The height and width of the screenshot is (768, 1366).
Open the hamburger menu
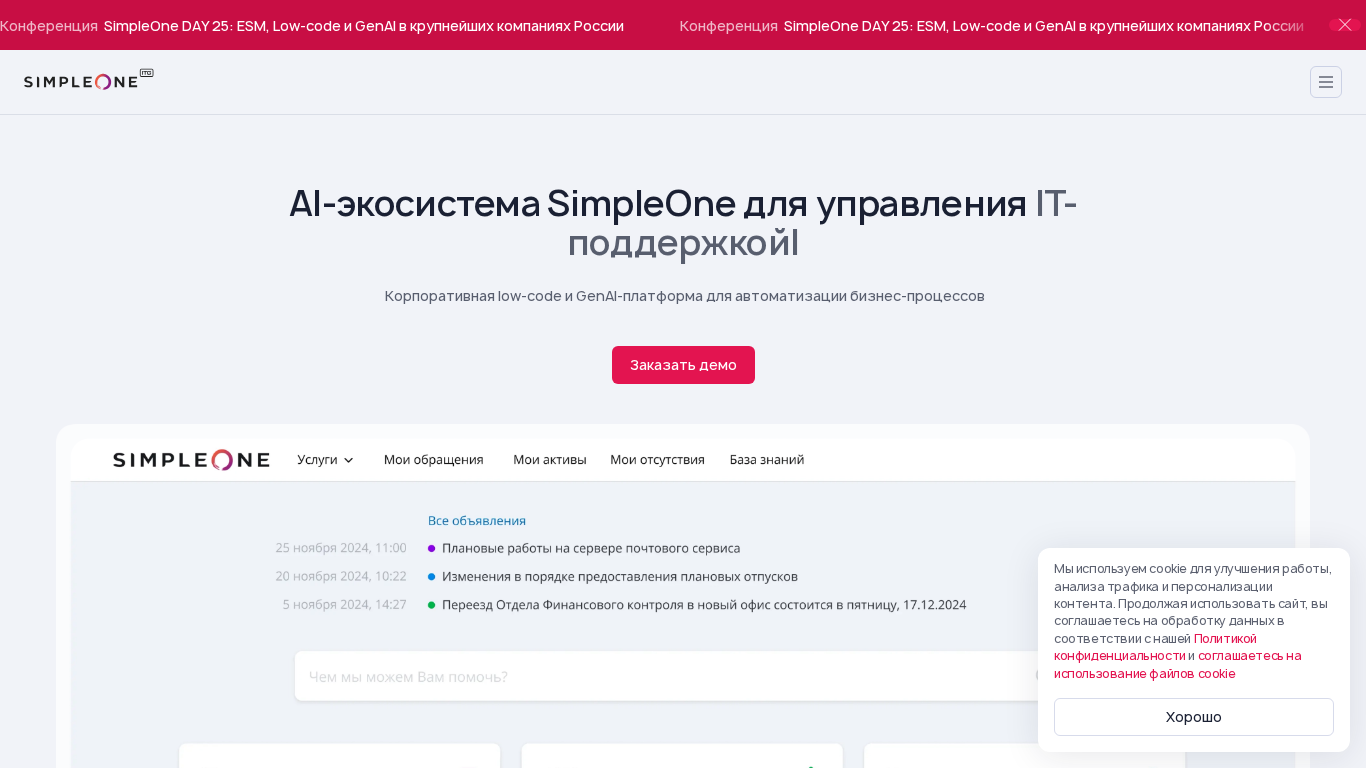coord(1326,82)
